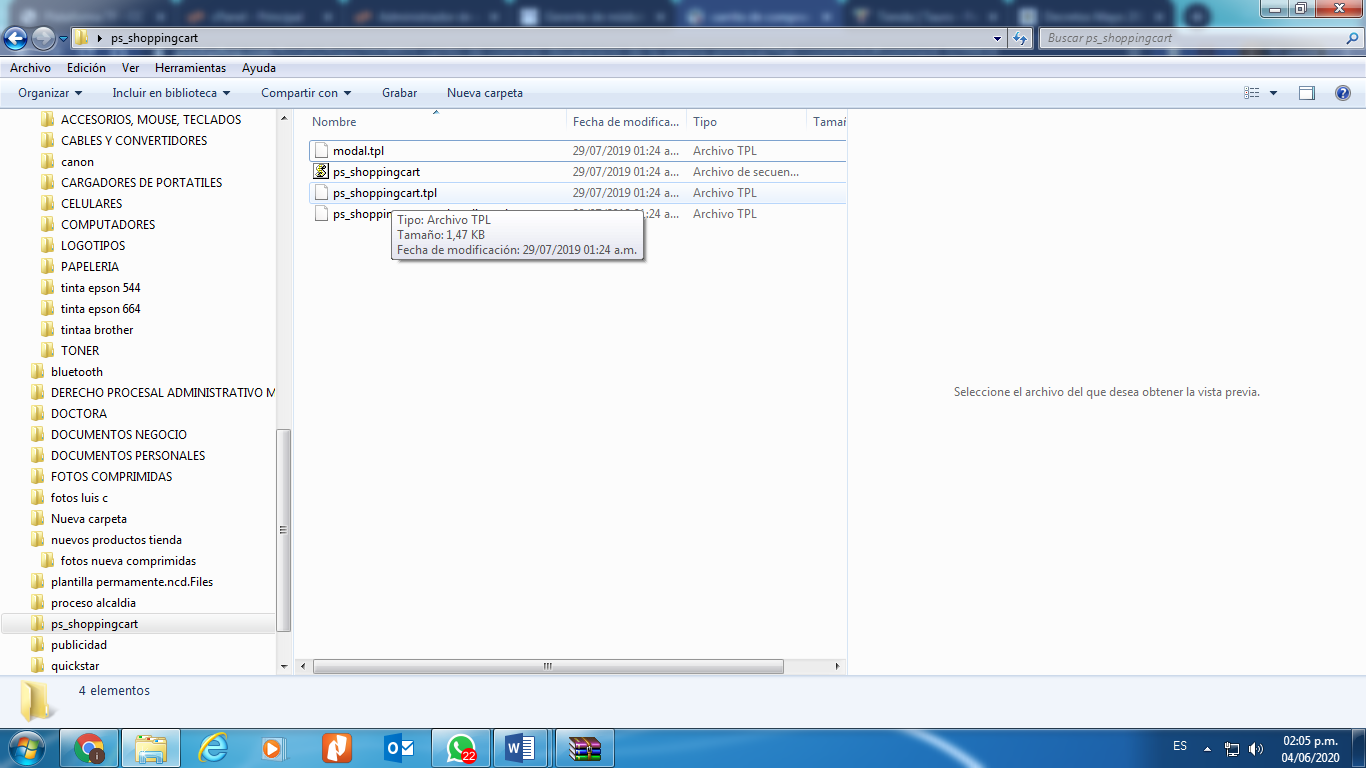Select tinta epson 664 folder
This screenshot has height=768, width=1366.
tap(100, 309)
